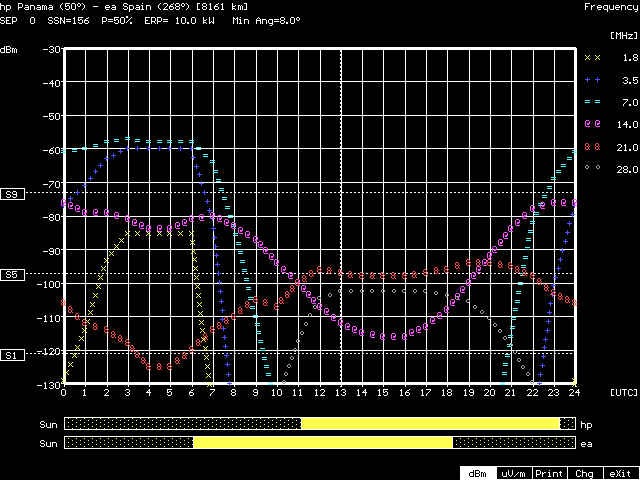Screen dimensions: 640x480
Task: Click the 14.0 frequency value in legend
Action: coord(627,124)
